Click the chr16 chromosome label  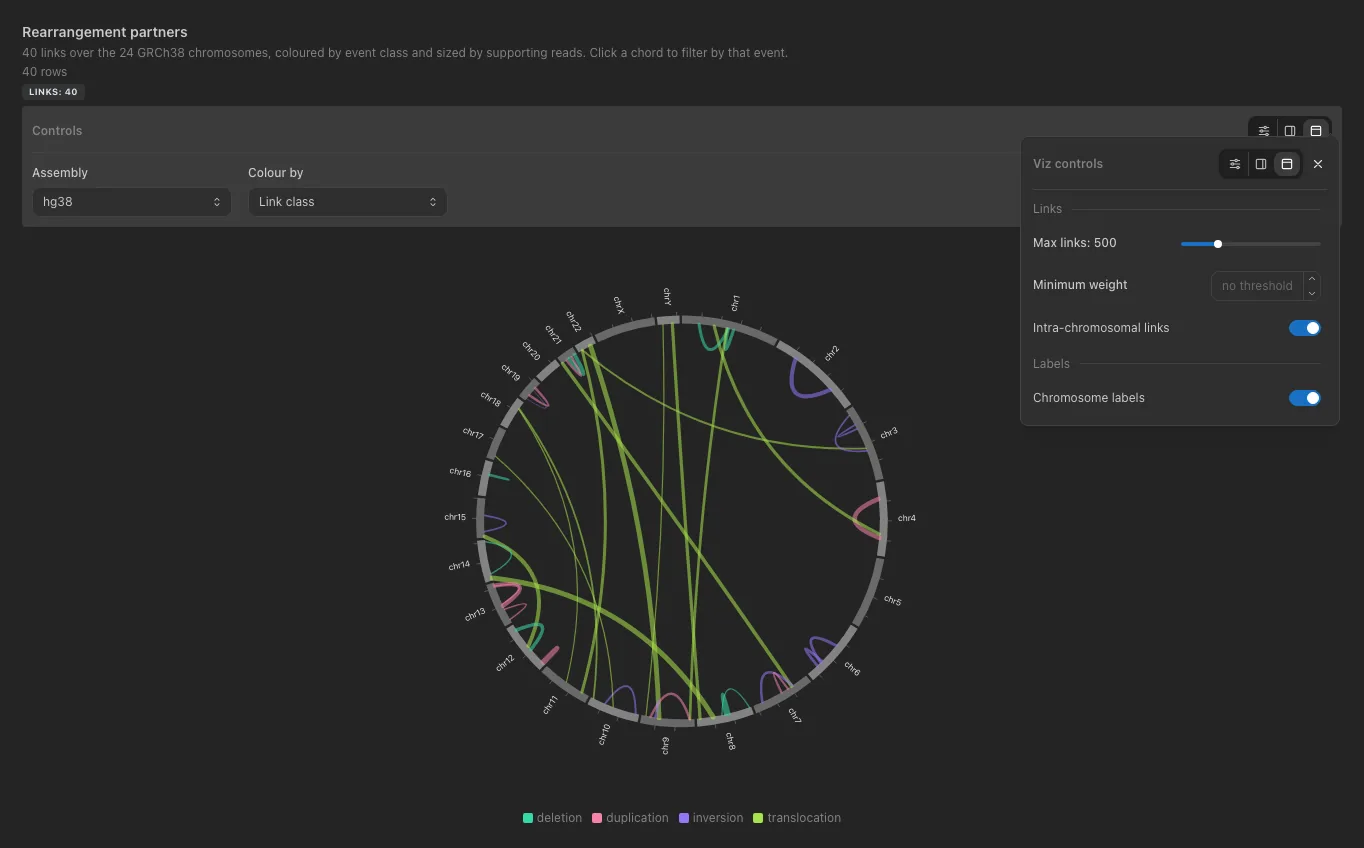[x=460, y=472]
